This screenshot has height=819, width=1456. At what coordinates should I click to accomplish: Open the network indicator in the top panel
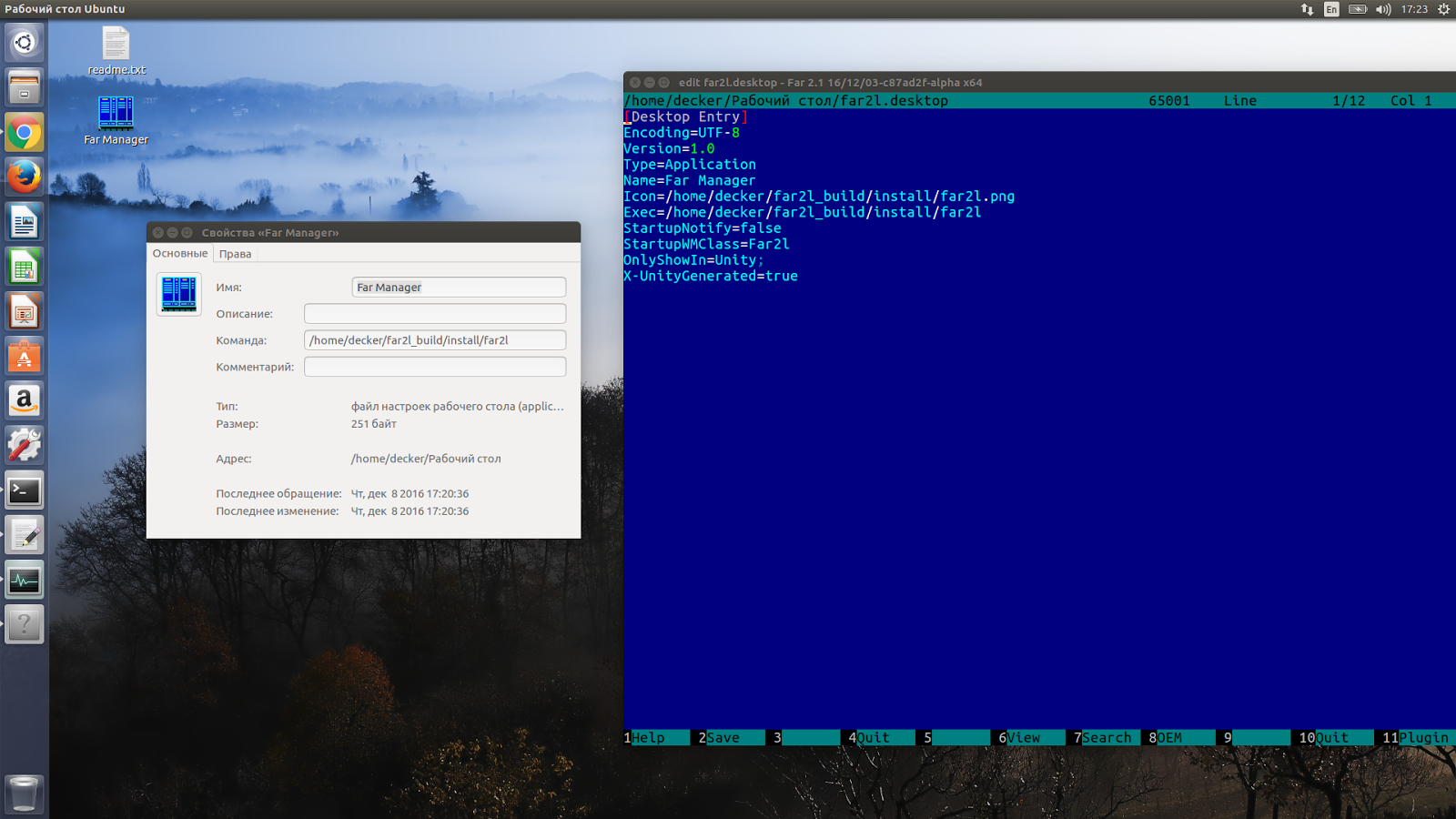click(1307, 9)
